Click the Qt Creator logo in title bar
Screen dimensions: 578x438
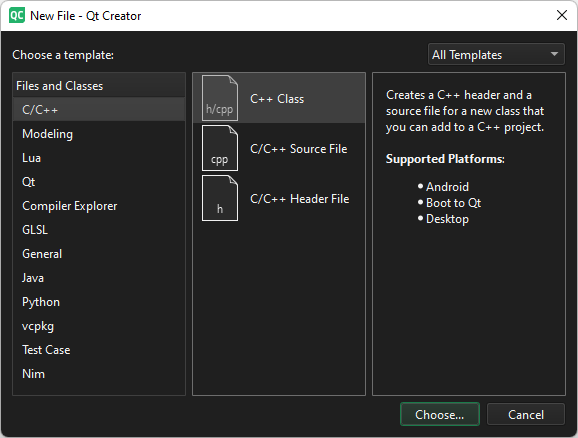(x=17, y=15)
